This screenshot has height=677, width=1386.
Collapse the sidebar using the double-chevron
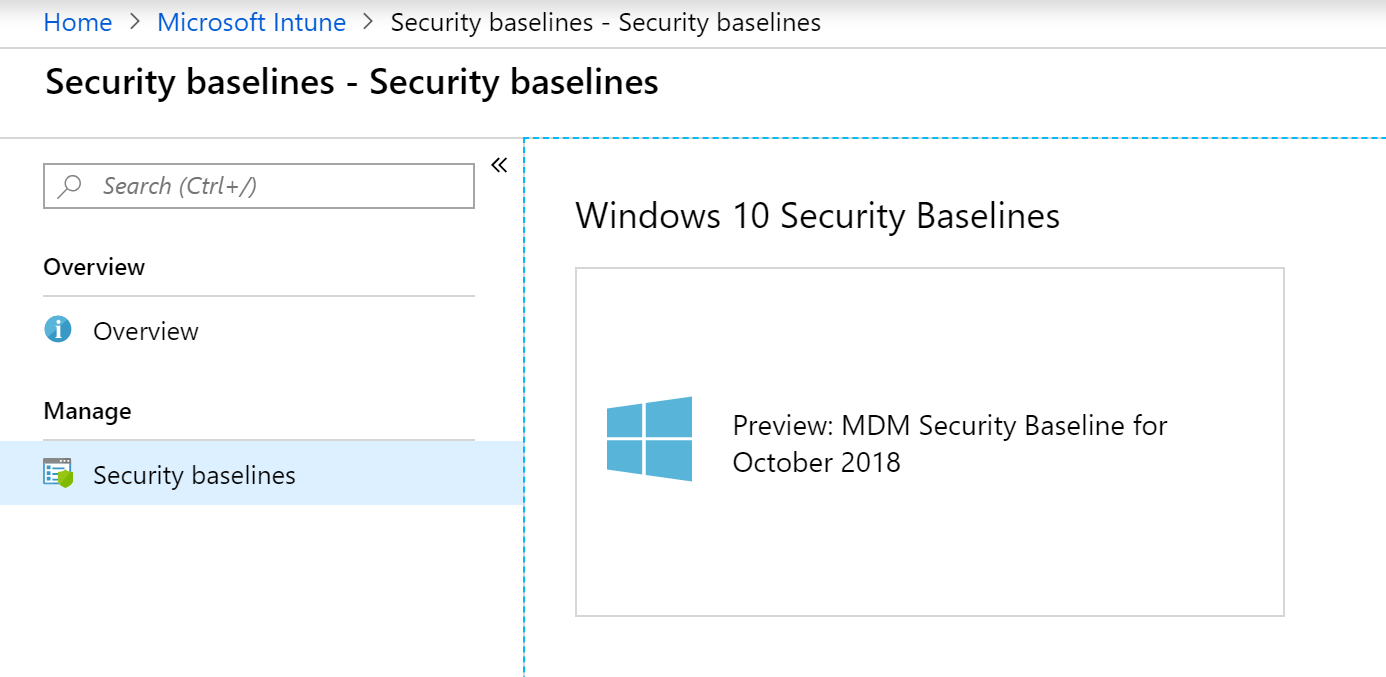coord(498,165)
